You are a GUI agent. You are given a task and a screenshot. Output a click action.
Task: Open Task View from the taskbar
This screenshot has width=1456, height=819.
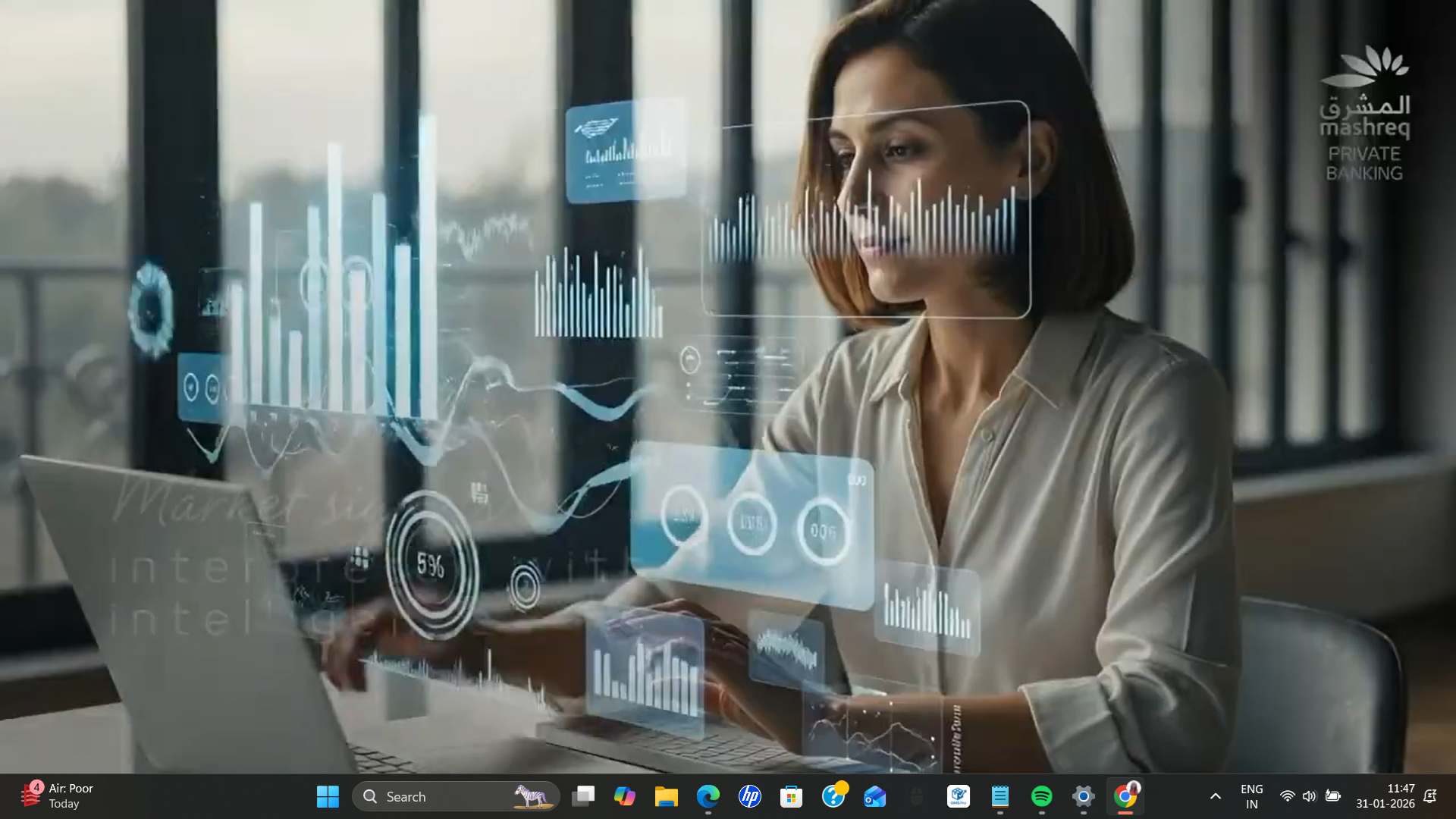tap(583, 796)
